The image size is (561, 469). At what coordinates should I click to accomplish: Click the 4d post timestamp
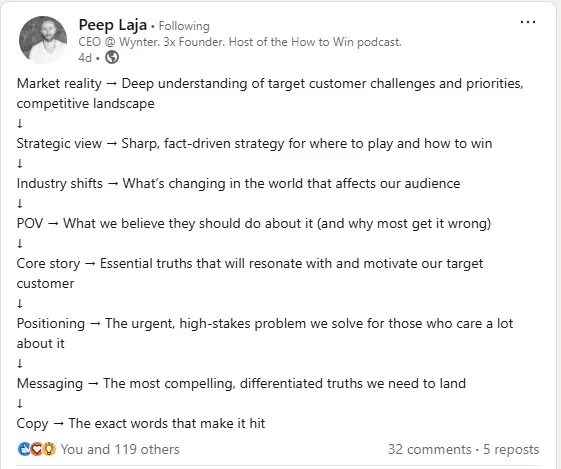[x=85, y=58]
